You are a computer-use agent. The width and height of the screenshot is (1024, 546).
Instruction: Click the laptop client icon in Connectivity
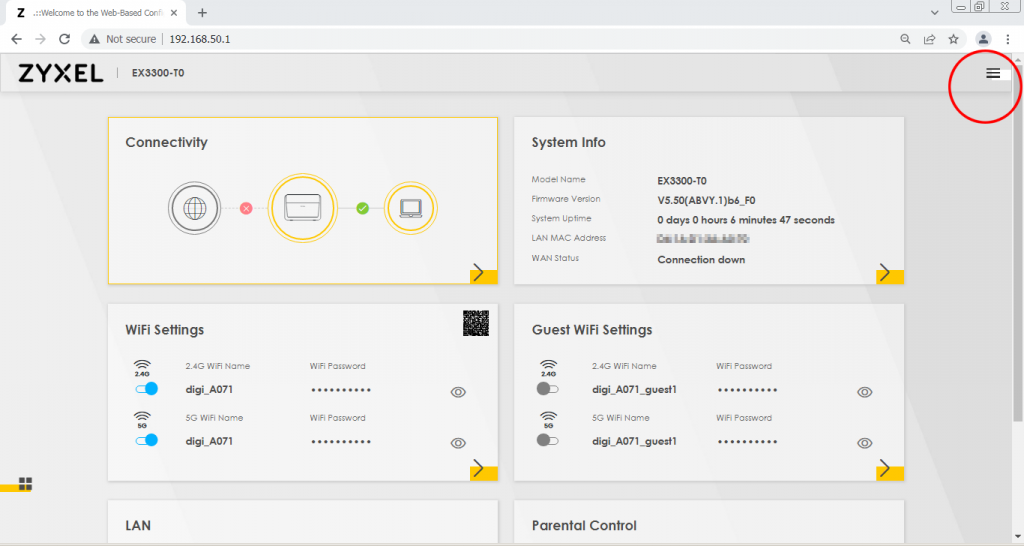tap(411, 208)
